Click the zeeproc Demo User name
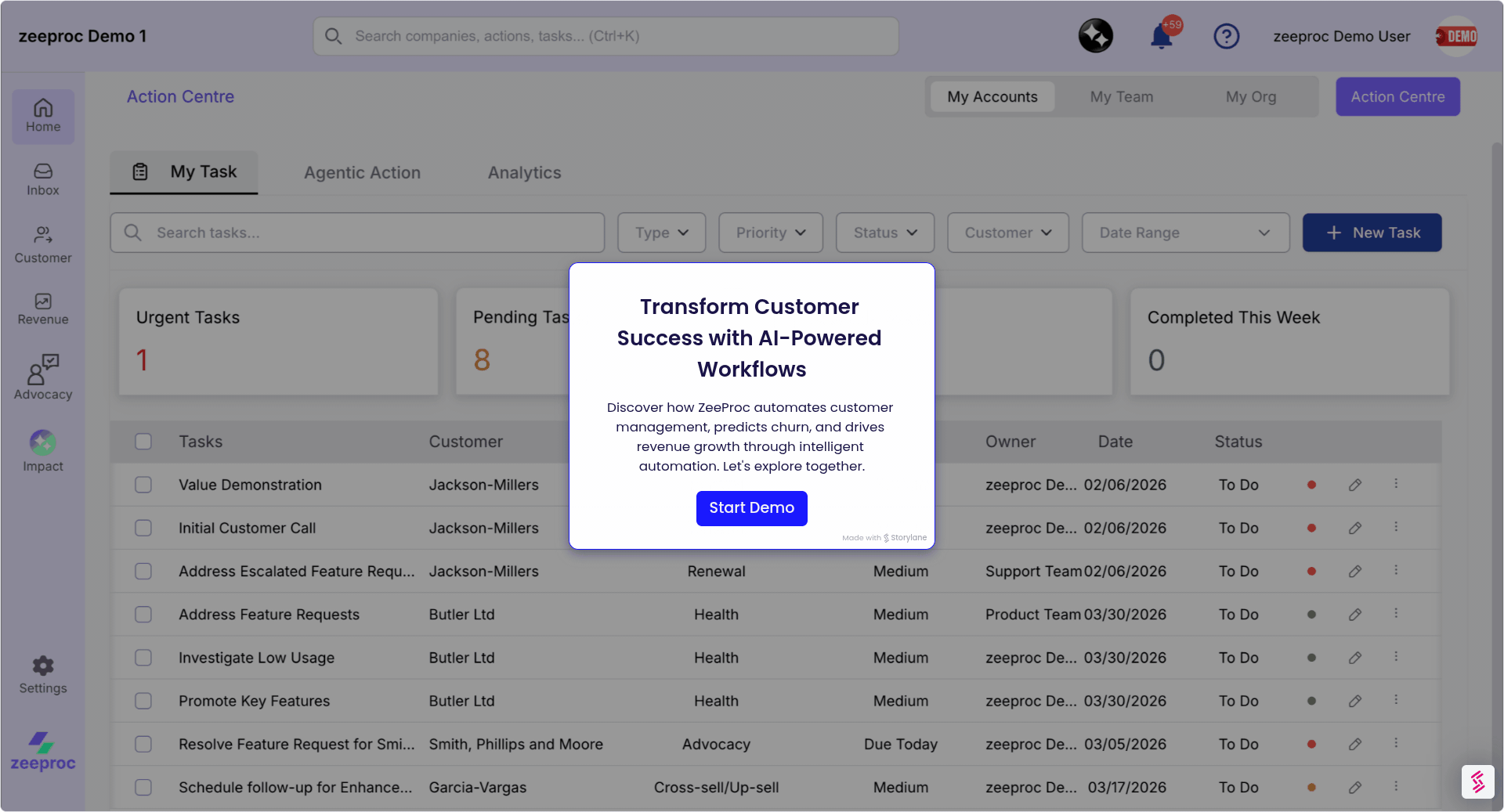 click(1342, 36)
